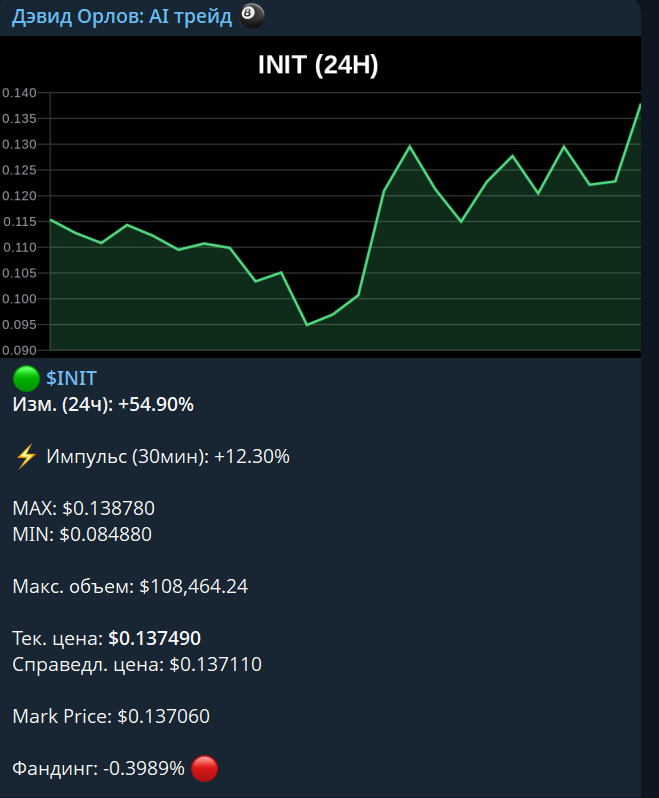
Task: Click the 0.090 y-axis label
Action: [x=19, y=350]
